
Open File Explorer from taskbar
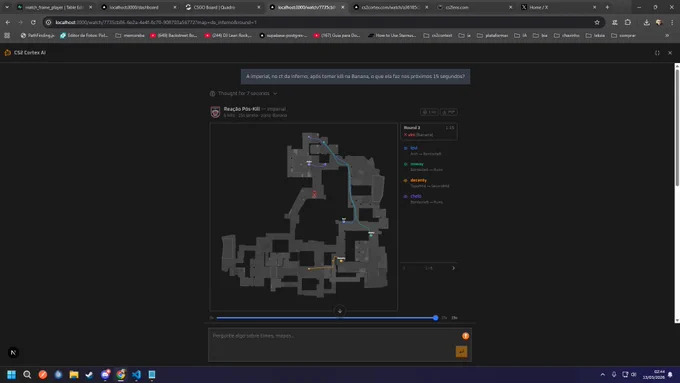(74, 374)
